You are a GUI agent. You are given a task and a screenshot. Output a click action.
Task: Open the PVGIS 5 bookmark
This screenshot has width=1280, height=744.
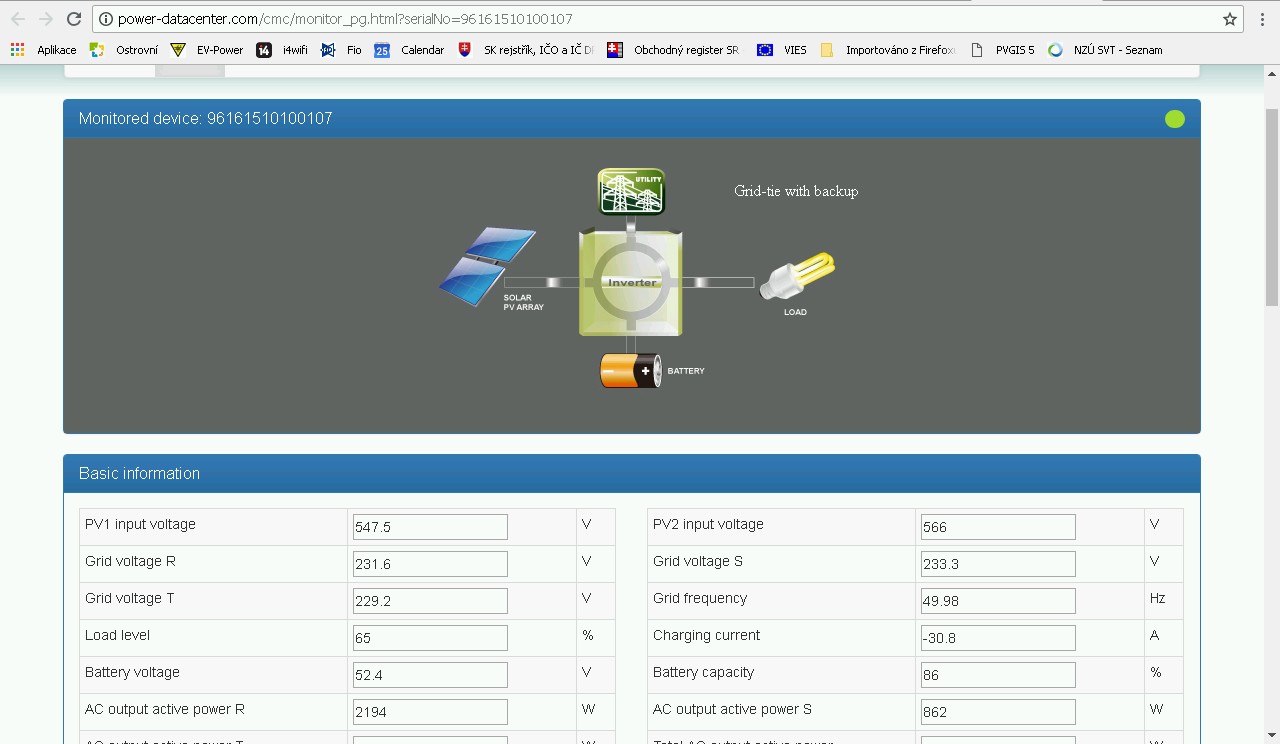(x=1003, y=50)
